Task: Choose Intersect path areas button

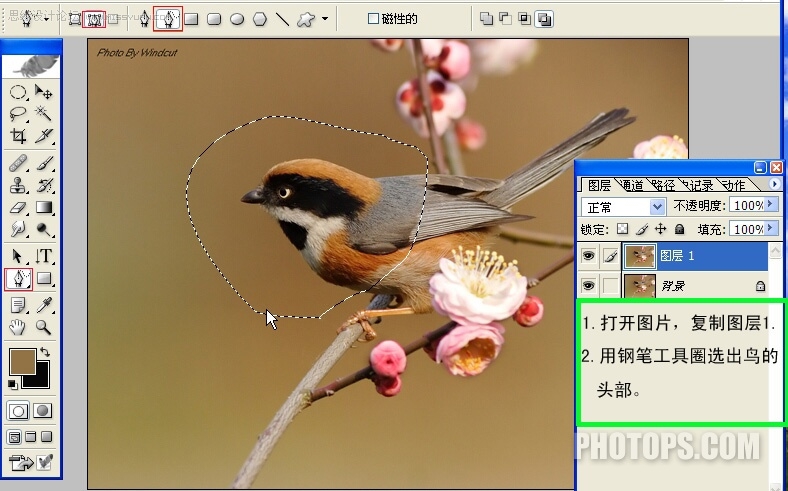Action: point(524,19)
